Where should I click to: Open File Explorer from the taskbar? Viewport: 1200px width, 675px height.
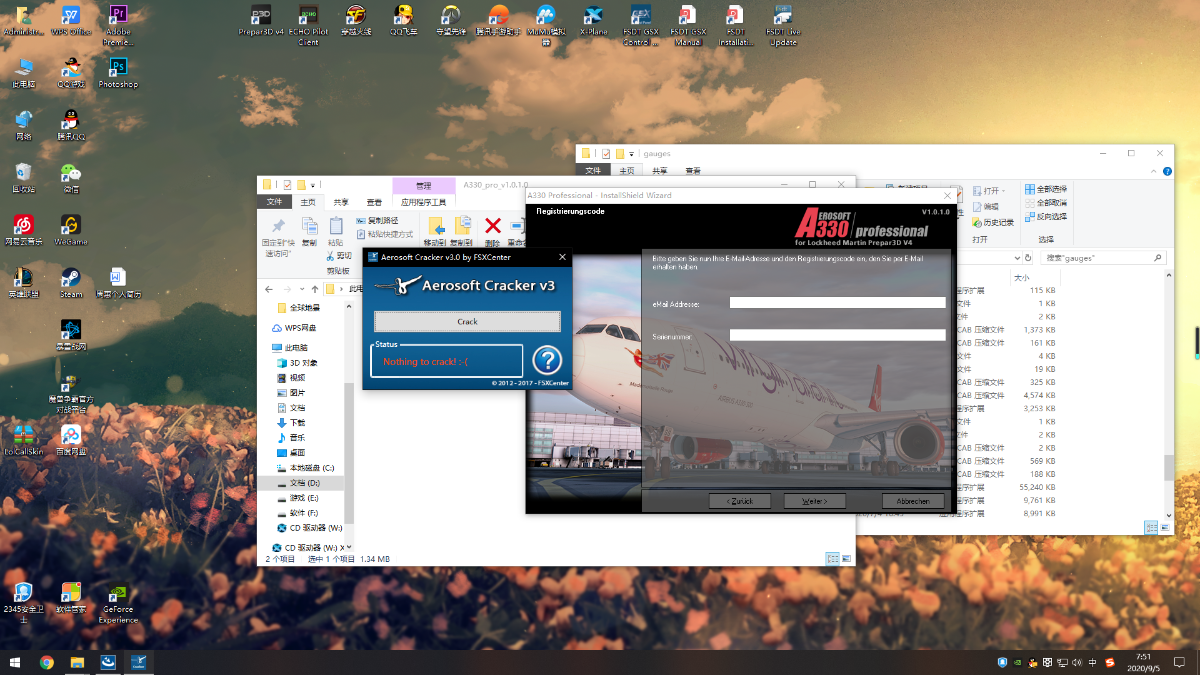click(x=77, y=662)
